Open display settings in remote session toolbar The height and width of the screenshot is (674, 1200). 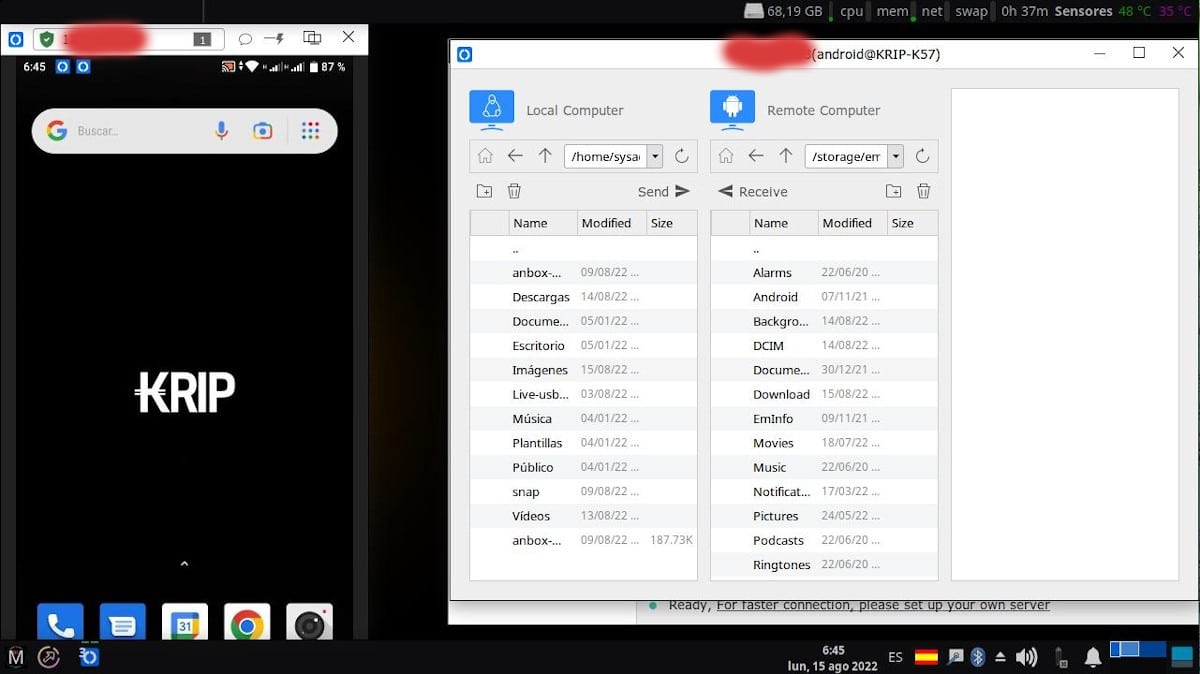tap(312, 38)
